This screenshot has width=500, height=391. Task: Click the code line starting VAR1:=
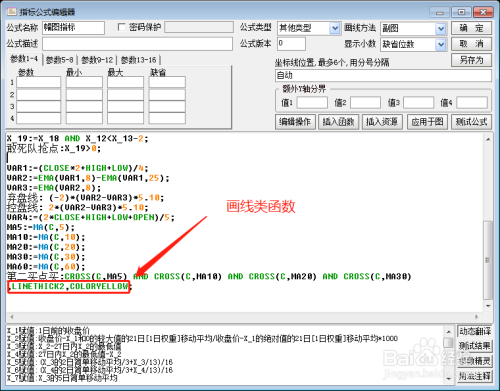tap(77, 168)
